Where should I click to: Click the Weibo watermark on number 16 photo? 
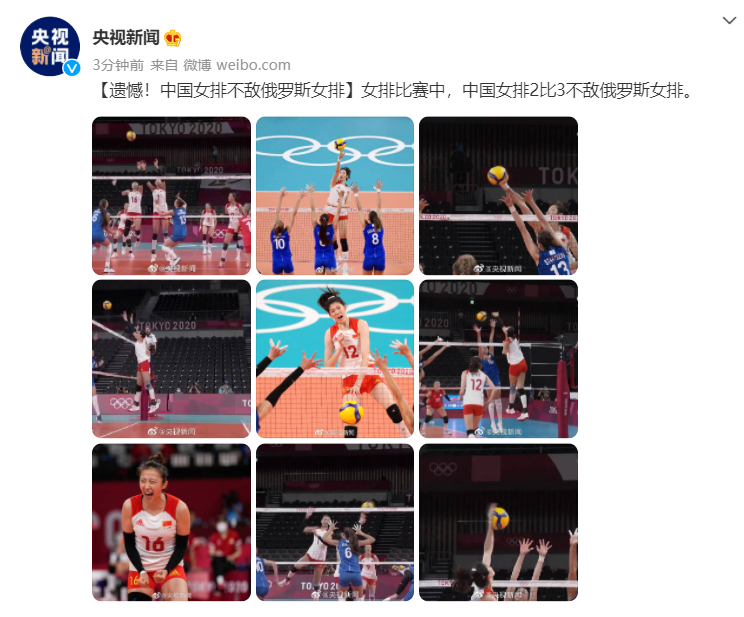[171, 595]
